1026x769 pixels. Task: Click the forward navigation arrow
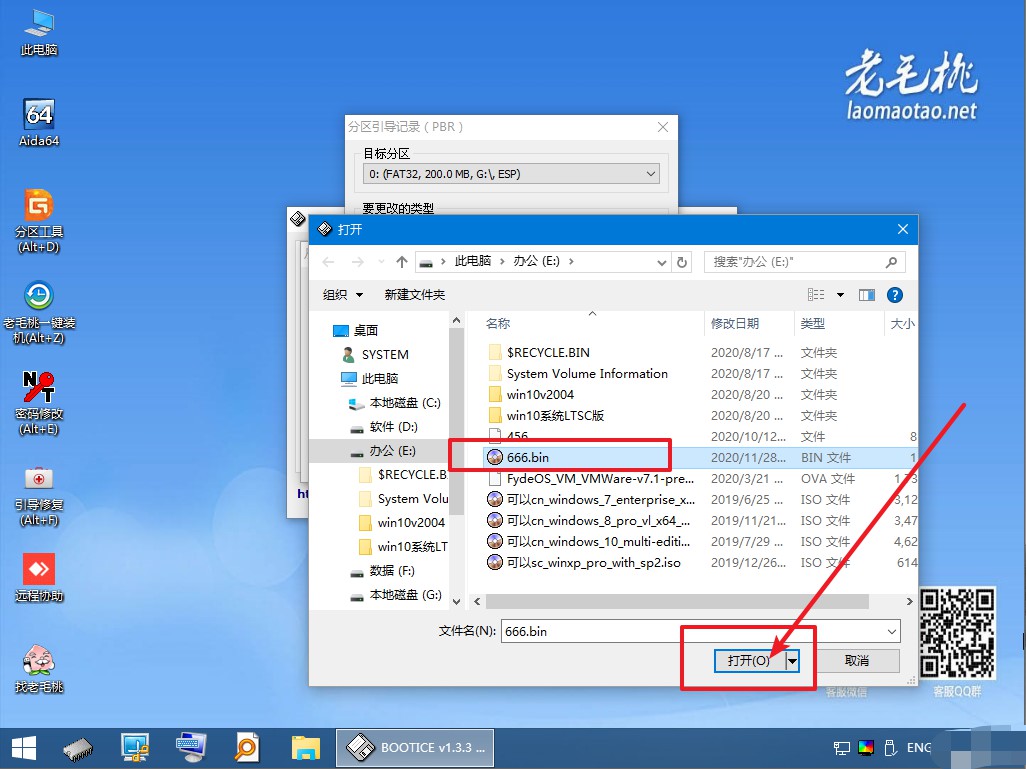pyautogui.click(x=357, y=262)
